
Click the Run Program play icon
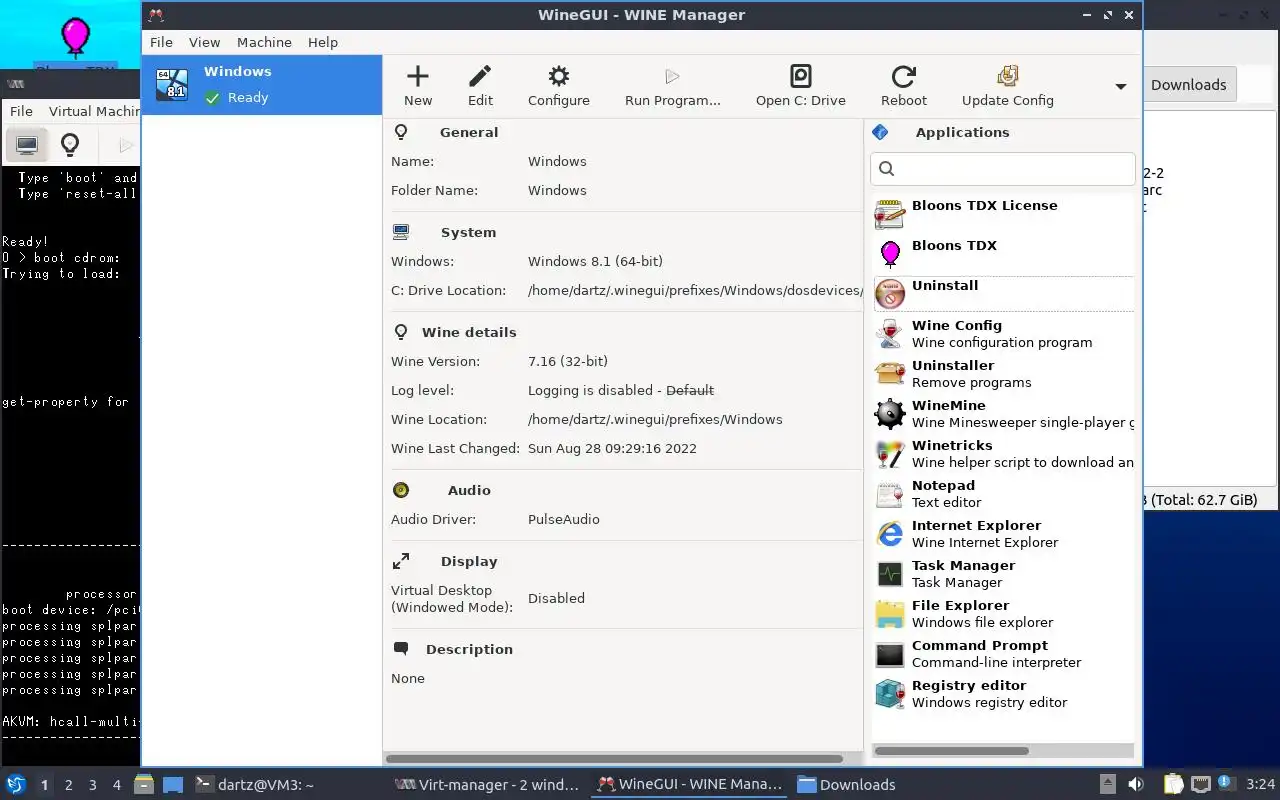672,76
